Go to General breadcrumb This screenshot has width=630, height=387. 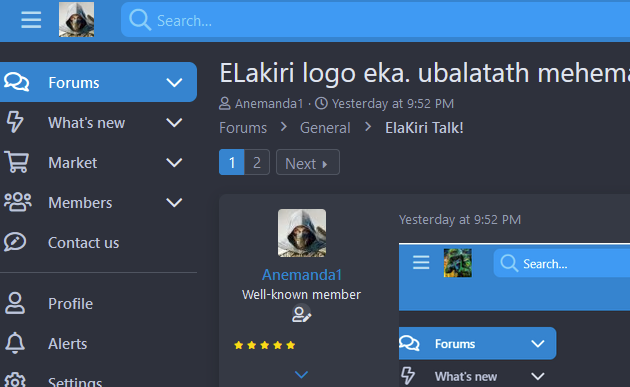[325, 128]
